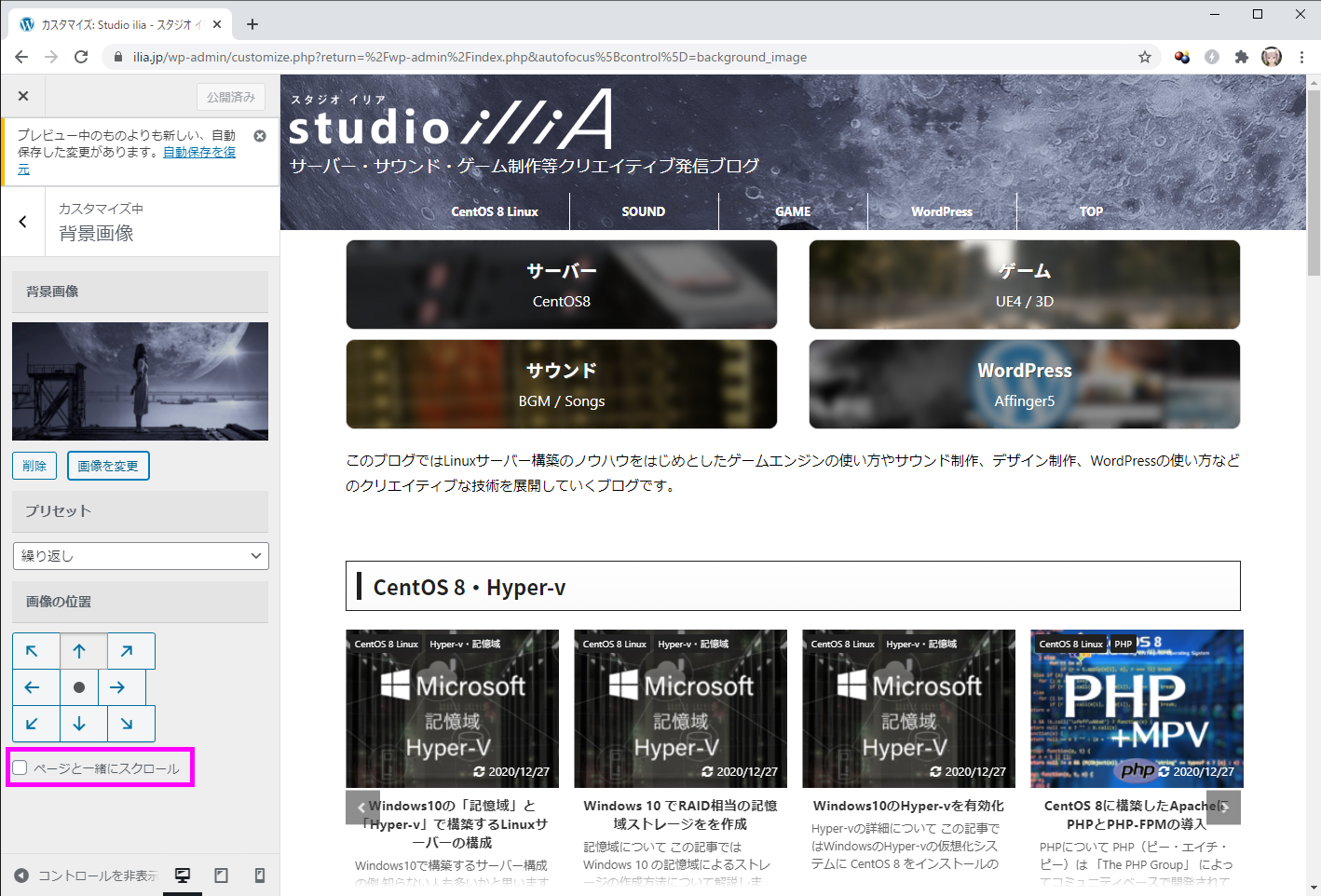Slide article carousel to previous
This screenshot has height=896, width=1321.
[362, 808]
